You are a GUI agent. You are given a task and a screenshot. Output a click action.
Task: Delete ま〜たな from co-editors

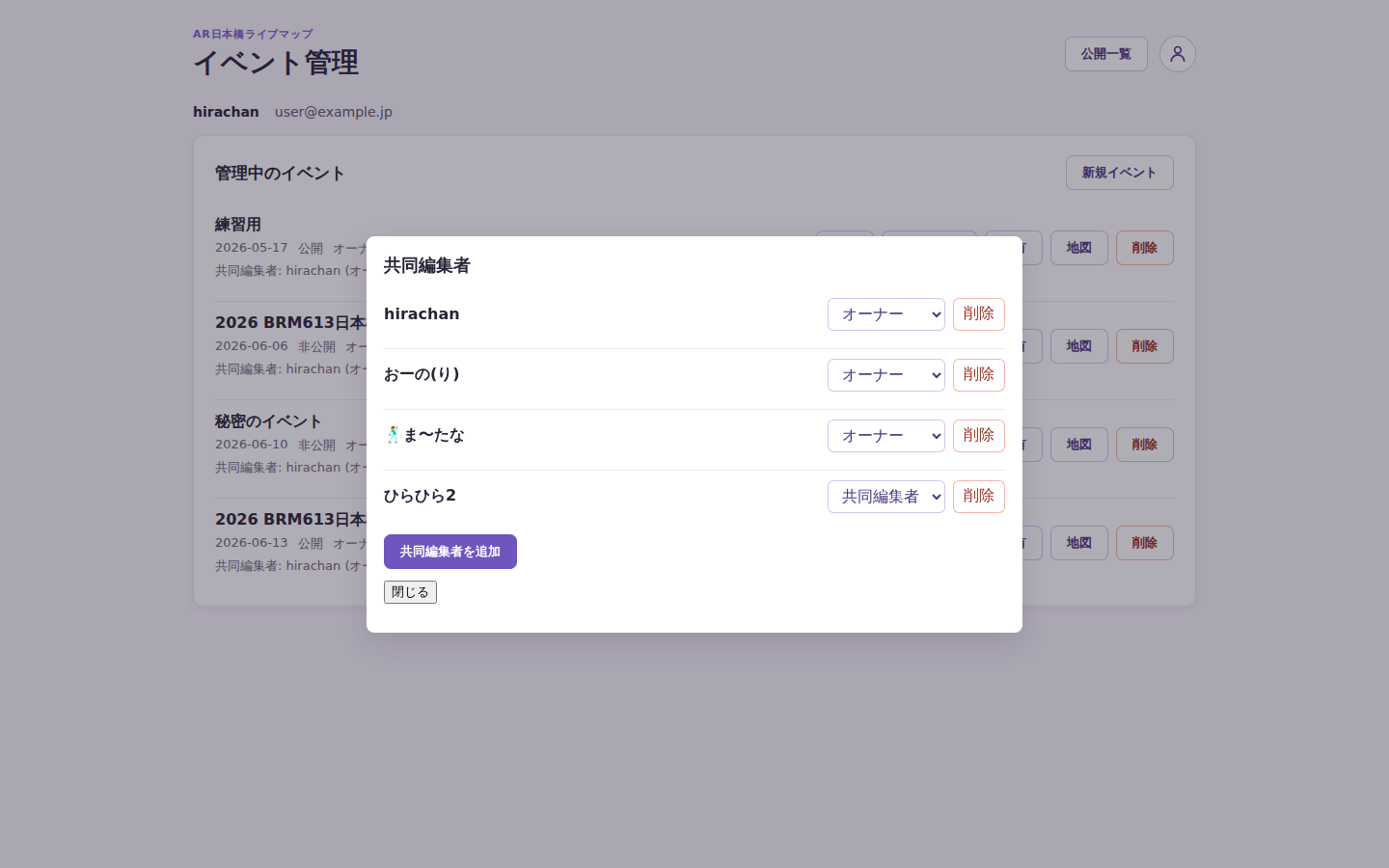pos(978,436)
